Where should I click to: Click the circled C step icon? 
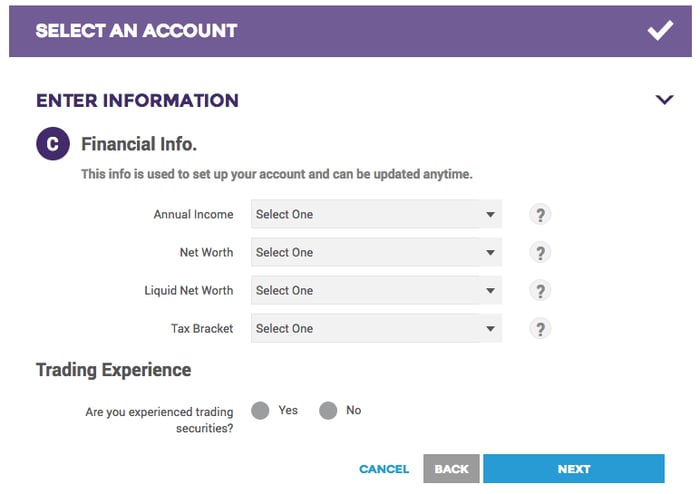(52, 144)
